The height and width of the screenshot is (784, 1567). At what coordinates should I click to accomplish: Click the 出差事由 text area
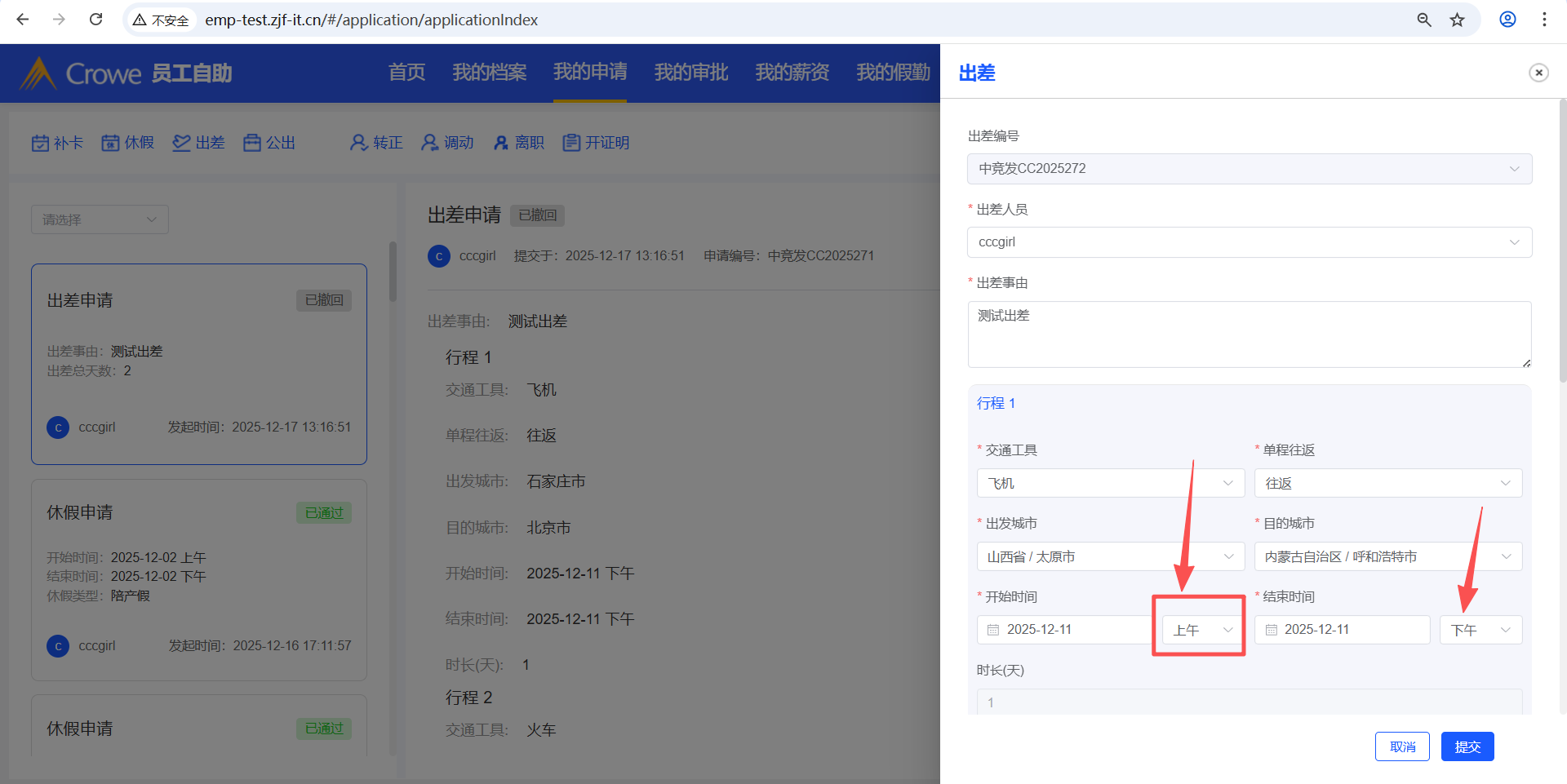[1249, 334]
